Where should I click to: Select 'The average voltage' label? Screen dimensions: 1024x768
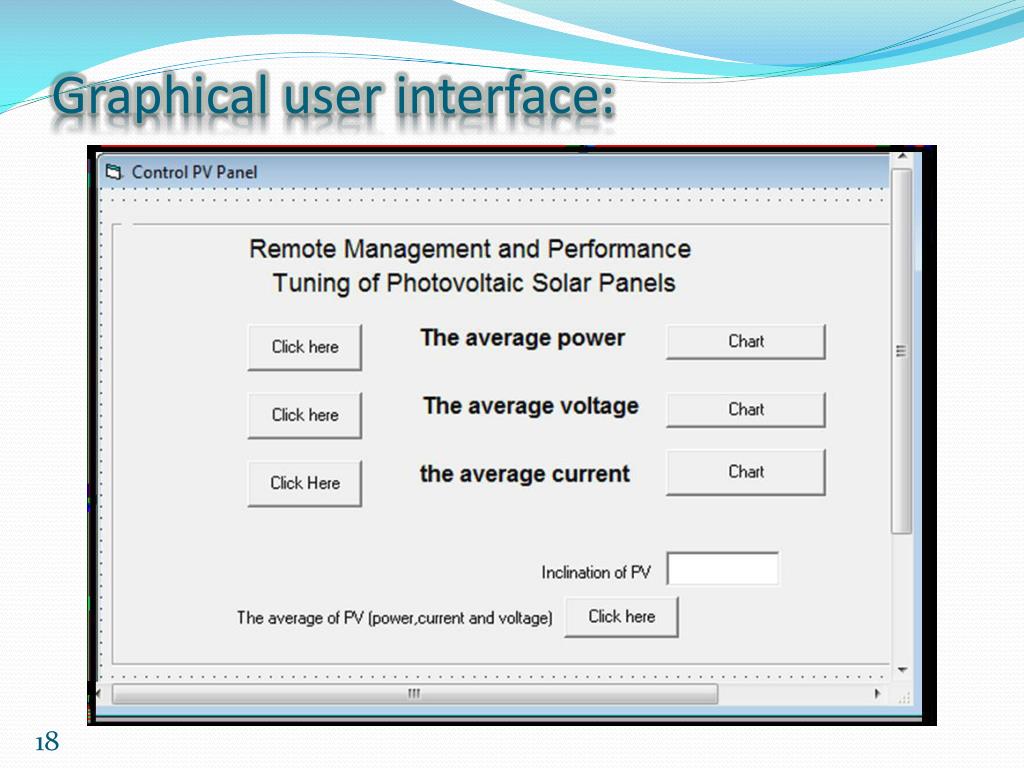pos(530,406)
